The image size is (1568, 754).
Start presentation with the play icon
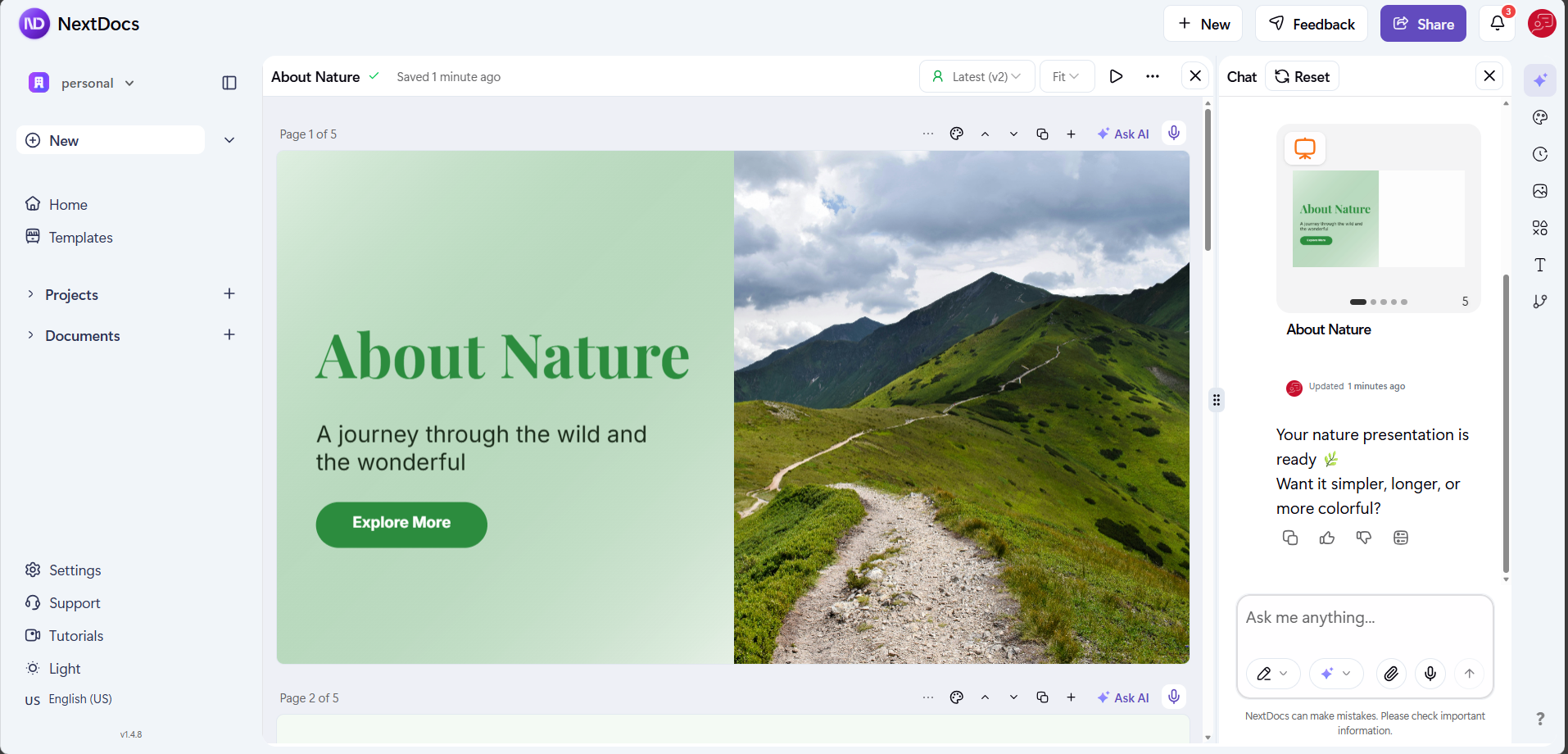point(1116,76)
